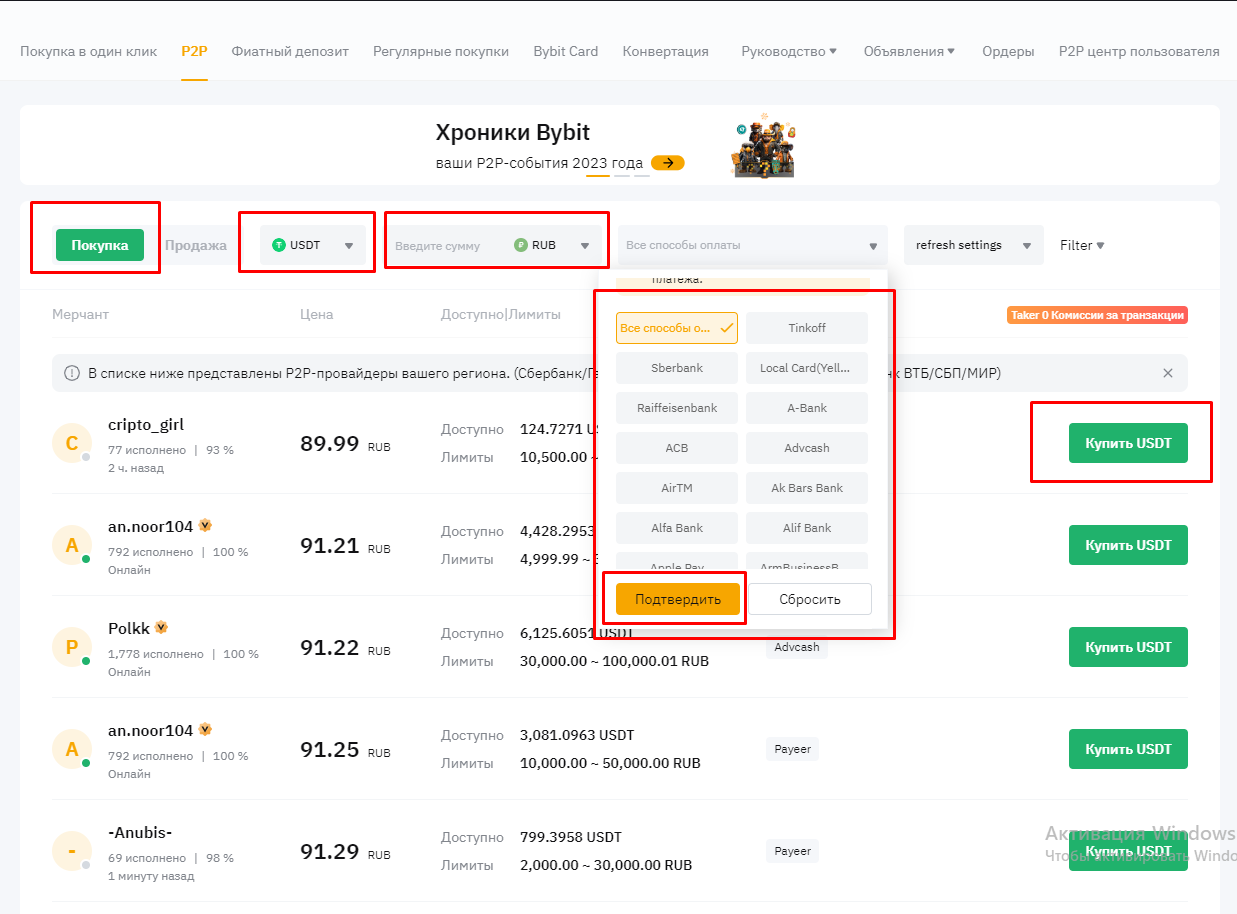1237x914 pixels.
Task: Click the 91.22 RUB price
Action: click(345, 648)
